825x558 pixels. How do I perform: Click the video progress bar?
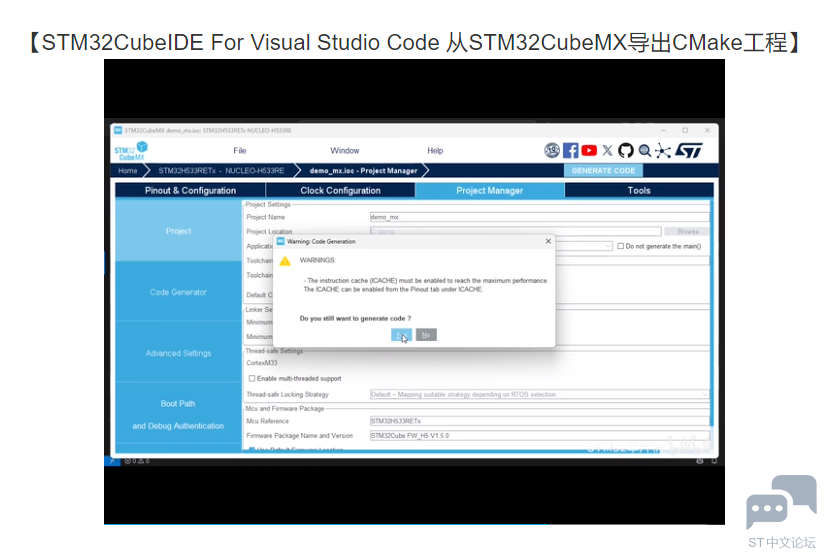(414, 524)
